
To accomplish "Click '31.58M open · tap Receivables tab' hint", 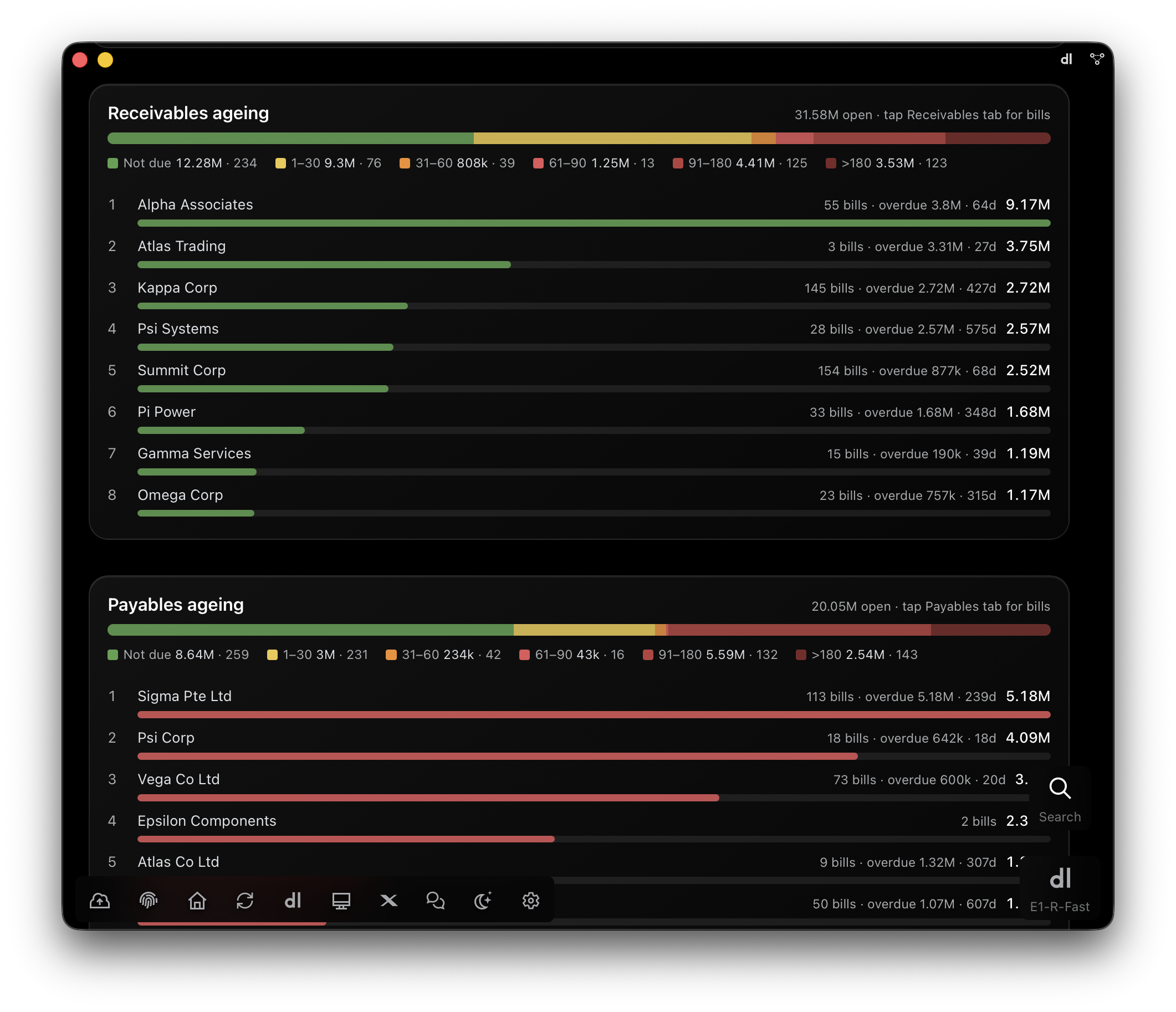I will point(922,115).
